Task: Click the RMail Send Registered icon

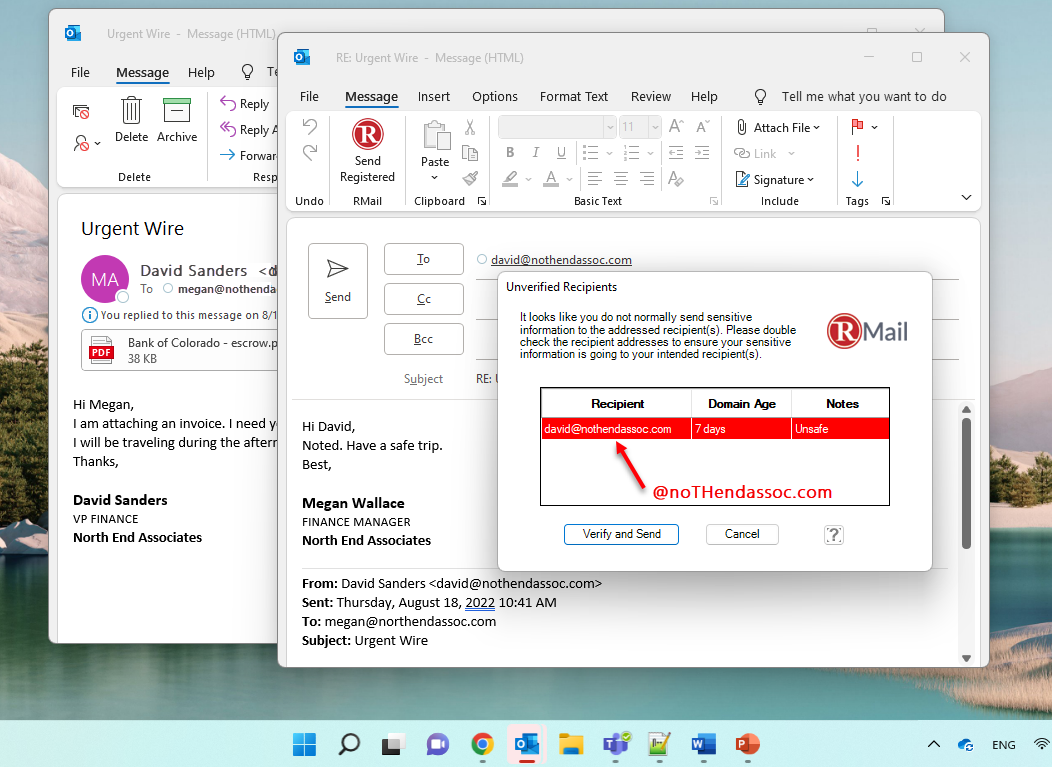Action: pyautogui.click(x=367, y=135)
